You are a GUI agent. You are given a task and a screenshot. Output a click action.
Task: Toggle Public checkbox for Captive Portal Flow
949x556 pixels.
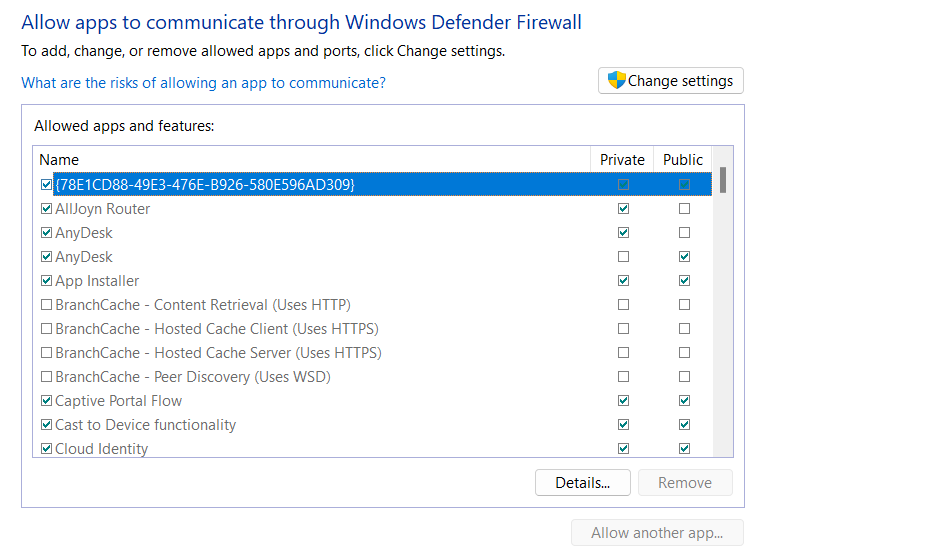pyautogui.click(x=684, y=401)
